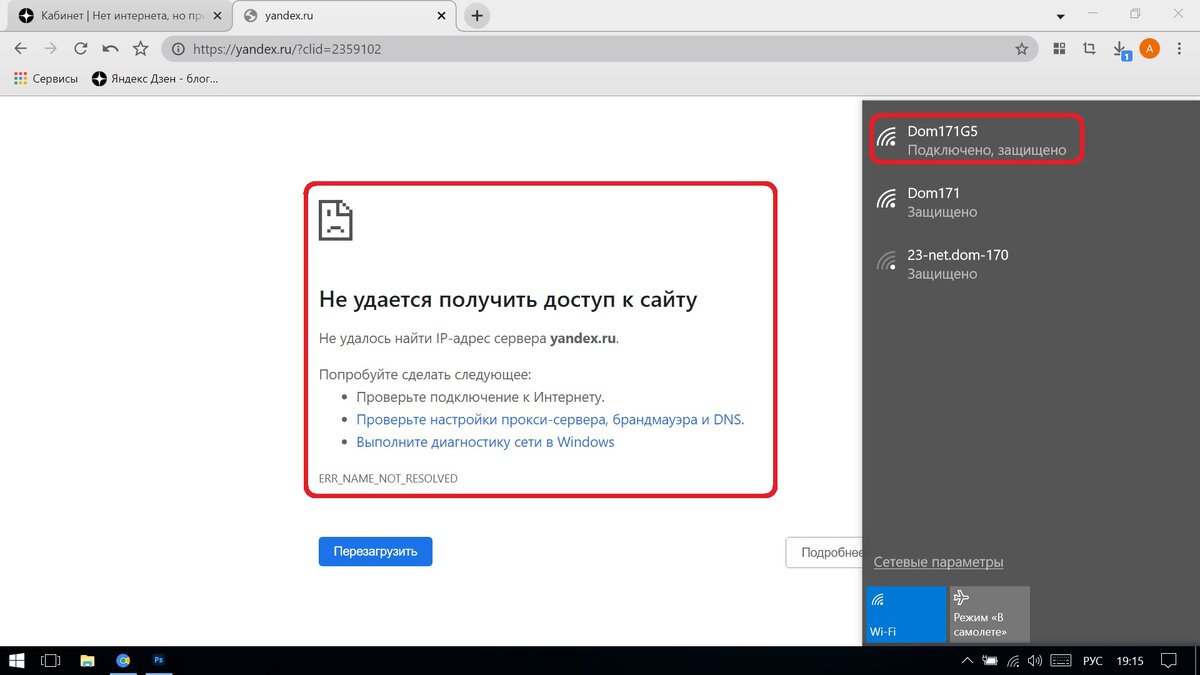Expand hidden system tray icons
Viewport: 1200px width, 675px height.
(x=967, y=661)
